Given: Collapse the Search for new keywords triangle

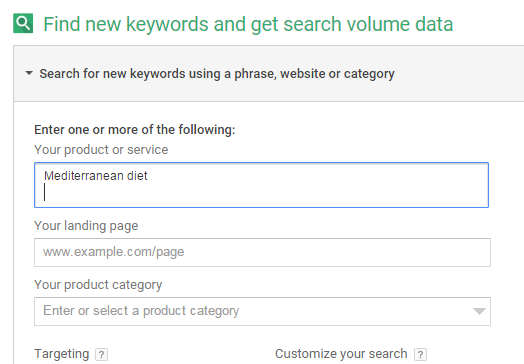Looking at the screenshot, I should pyautogui.click(x=29, y=73).
